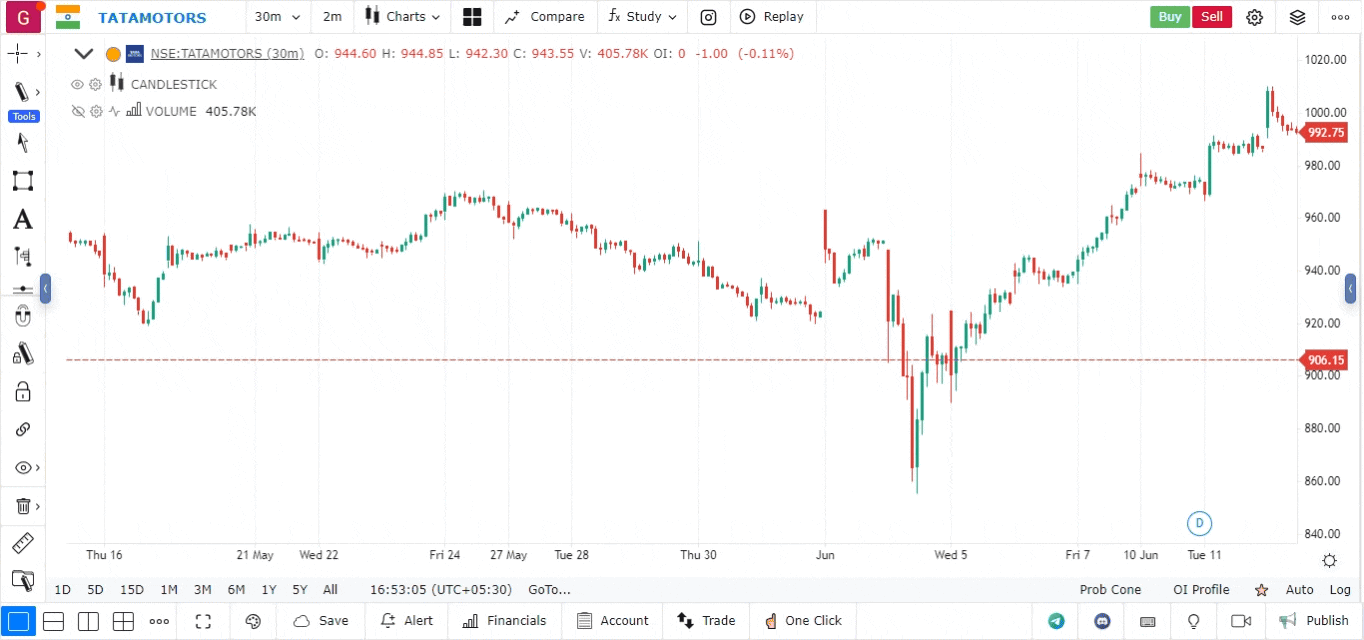Click the Buy button

pyautogui.click(x=1169, y=17)
